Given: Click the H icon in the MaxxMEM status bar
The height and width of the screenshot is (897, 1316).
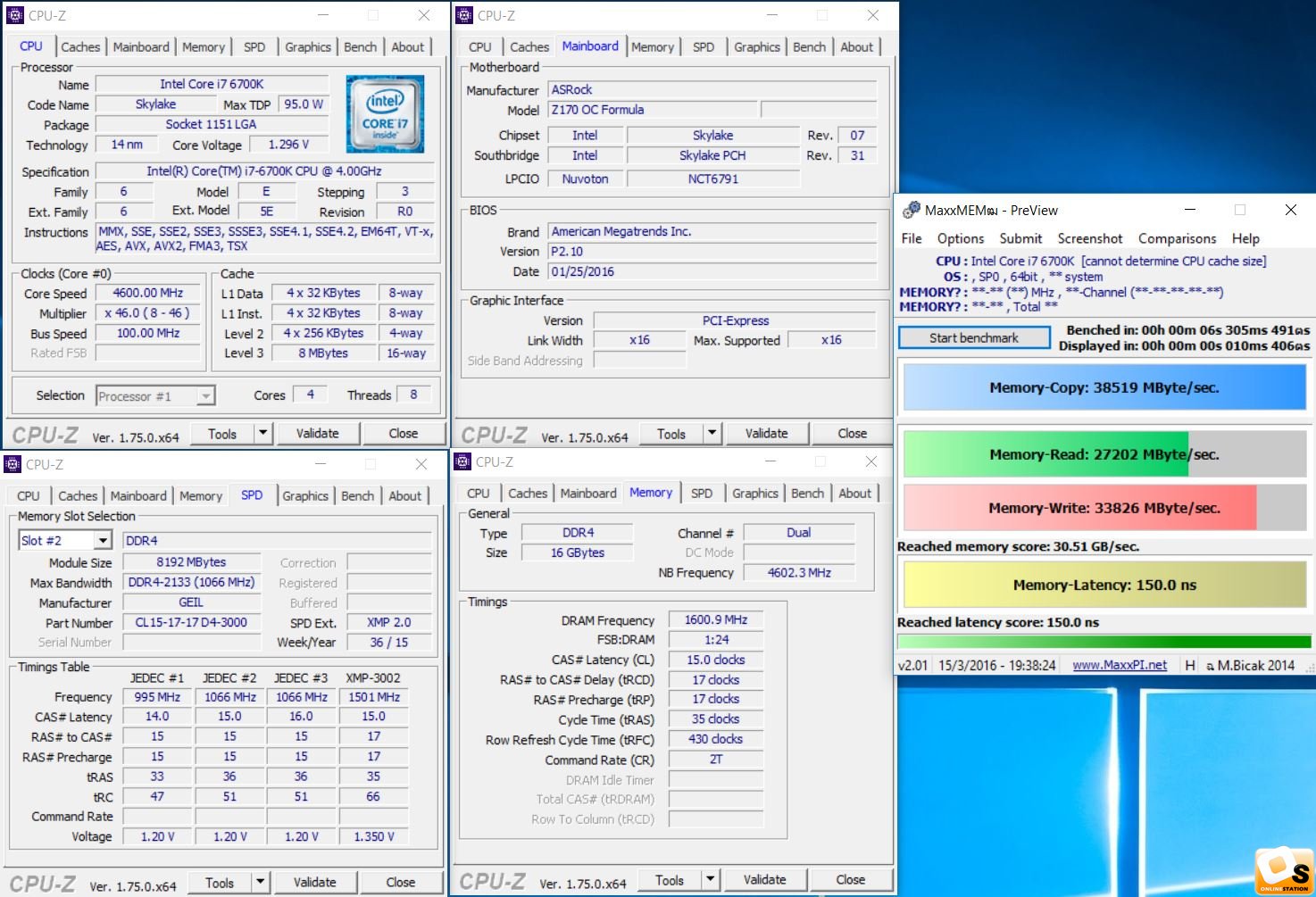Looking at the screenshot, I should pyautogui.click(x=1190, y=665).
